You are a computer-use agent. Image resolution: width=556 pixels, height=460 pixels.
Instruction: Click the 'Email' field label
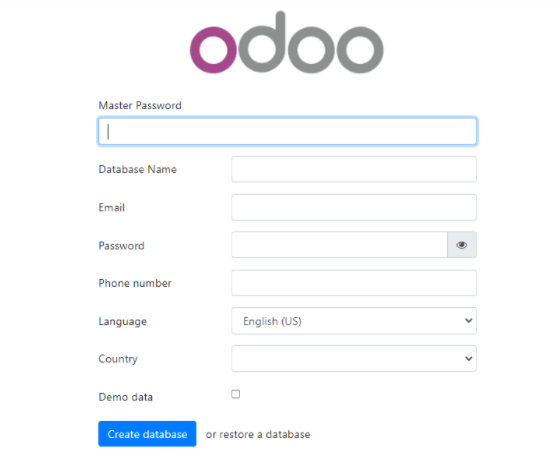pos(112,207)
